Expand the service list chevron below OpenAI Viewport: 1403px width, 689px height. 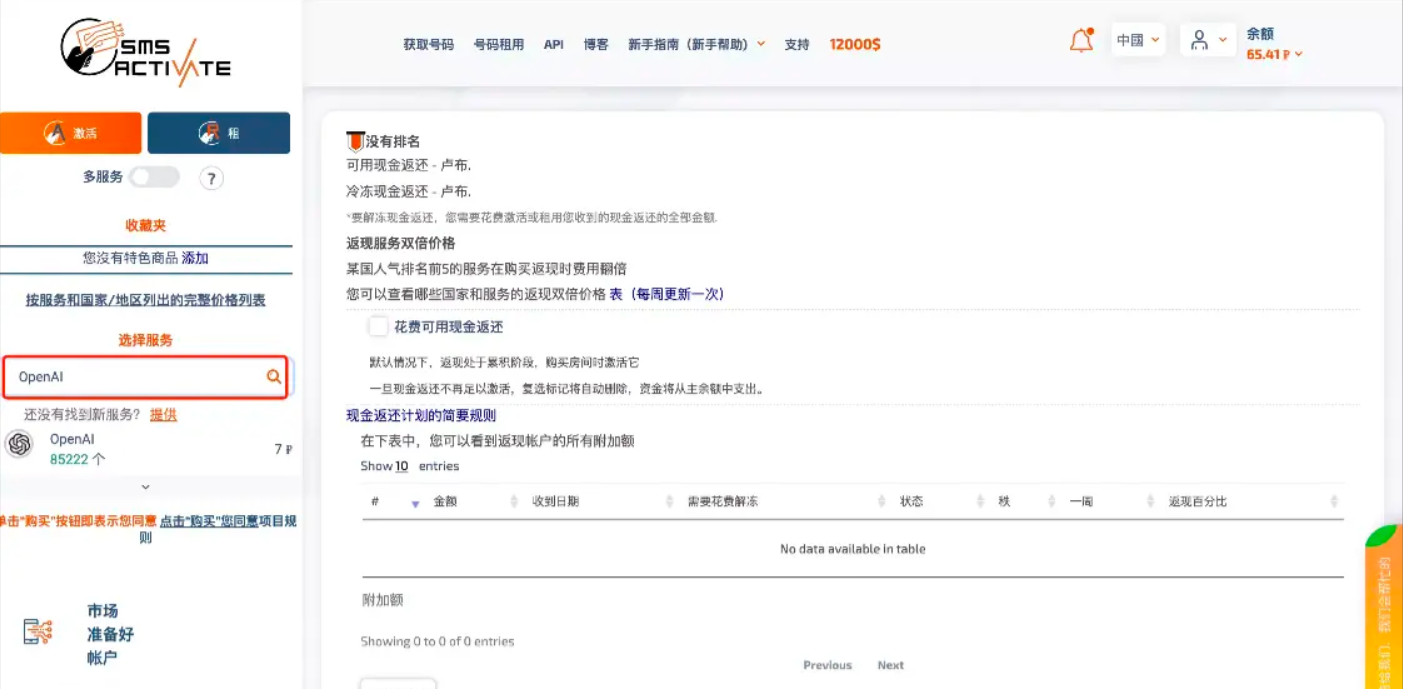coord(146,487)
